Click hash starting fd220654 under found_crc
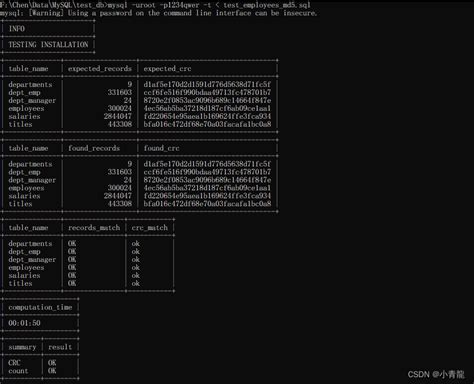Screen dimensions: 474x384 point(207,196)
